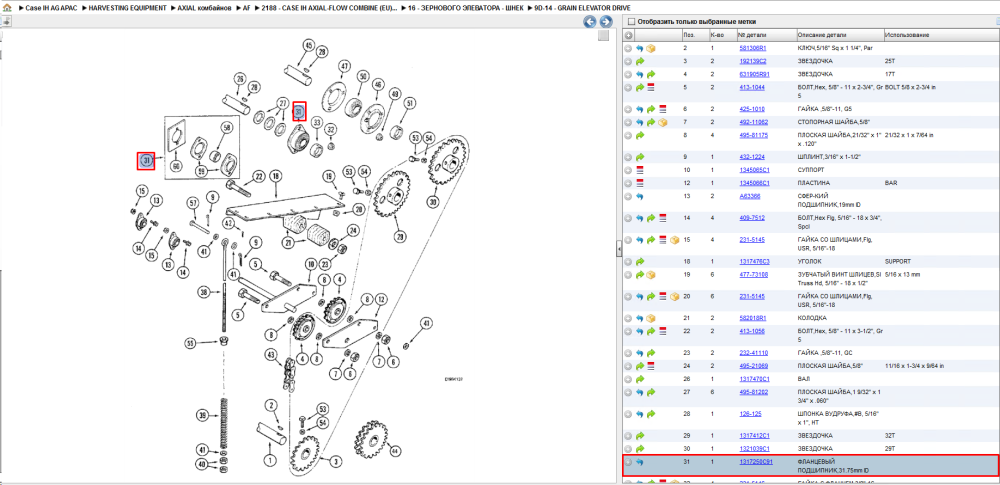
Task: Click the pin icon above the diagram
Action: [6, 22]
